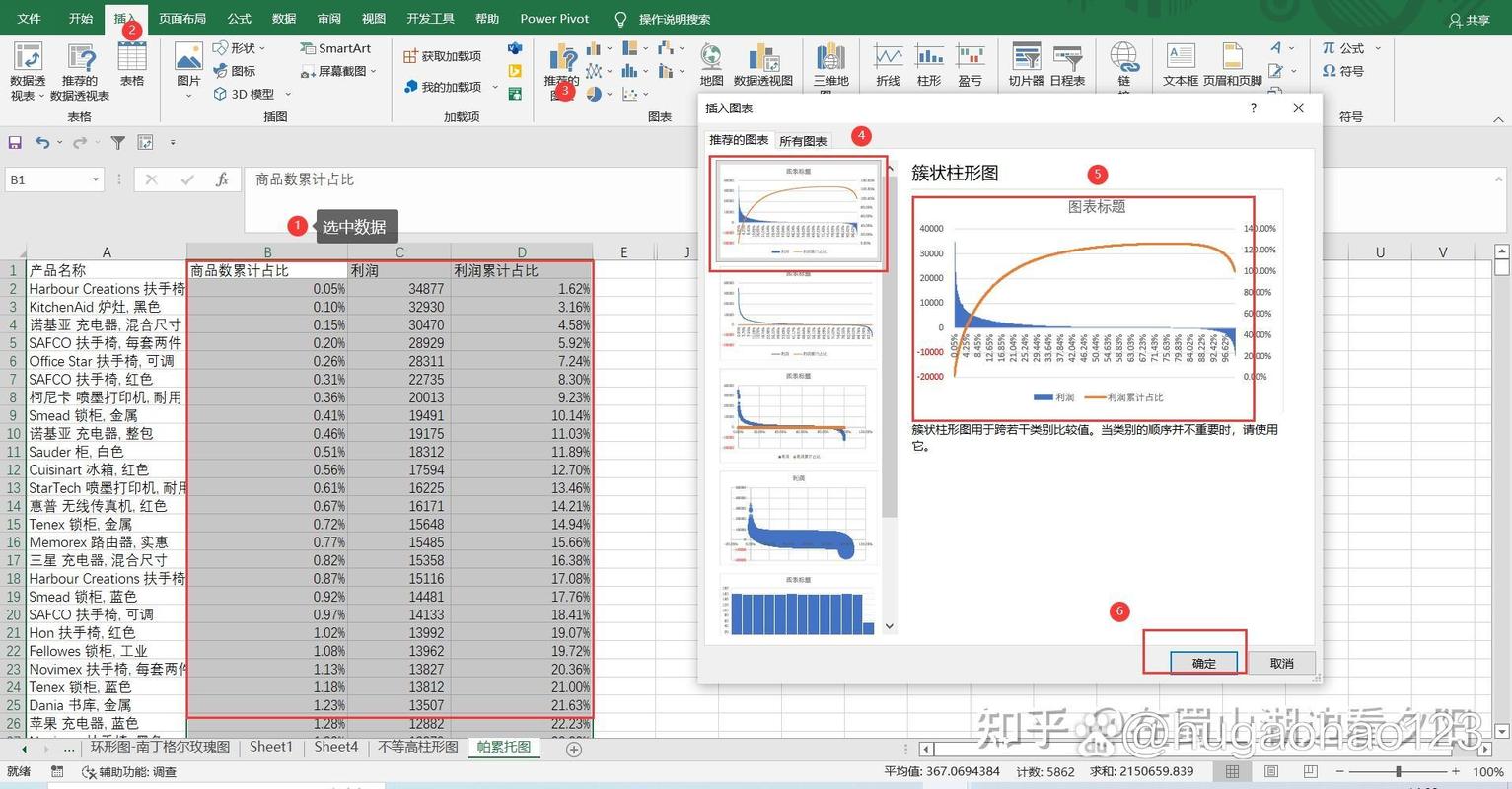Switch to the Power Pivot ribbon tab

tap(554, 19)
